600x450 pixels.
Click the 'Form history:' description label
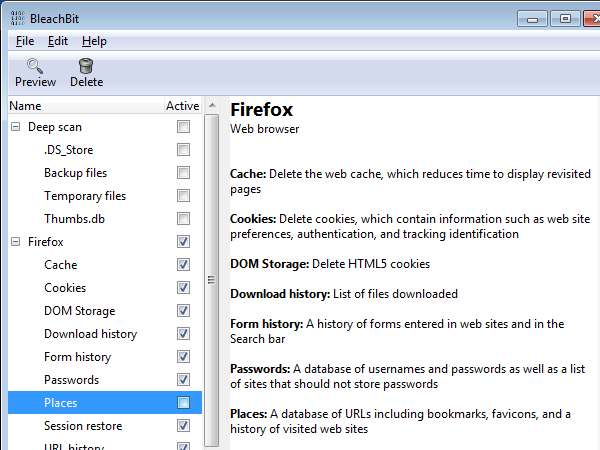click(x=267, y=324)
